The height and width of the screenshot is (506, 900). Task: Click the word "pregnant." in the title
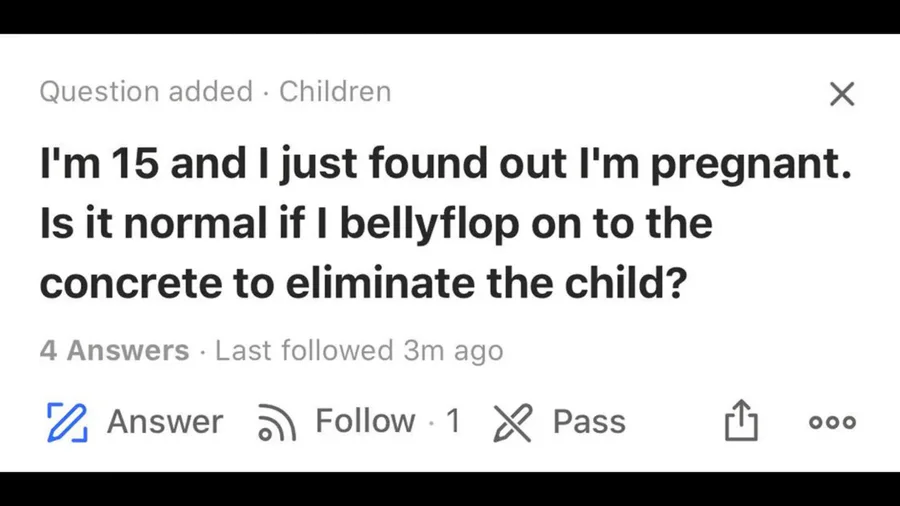click(753, 163)
